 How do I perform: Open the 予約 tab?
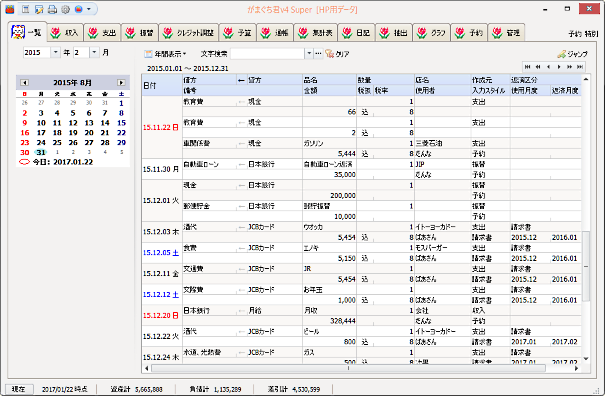coord(469,33)
